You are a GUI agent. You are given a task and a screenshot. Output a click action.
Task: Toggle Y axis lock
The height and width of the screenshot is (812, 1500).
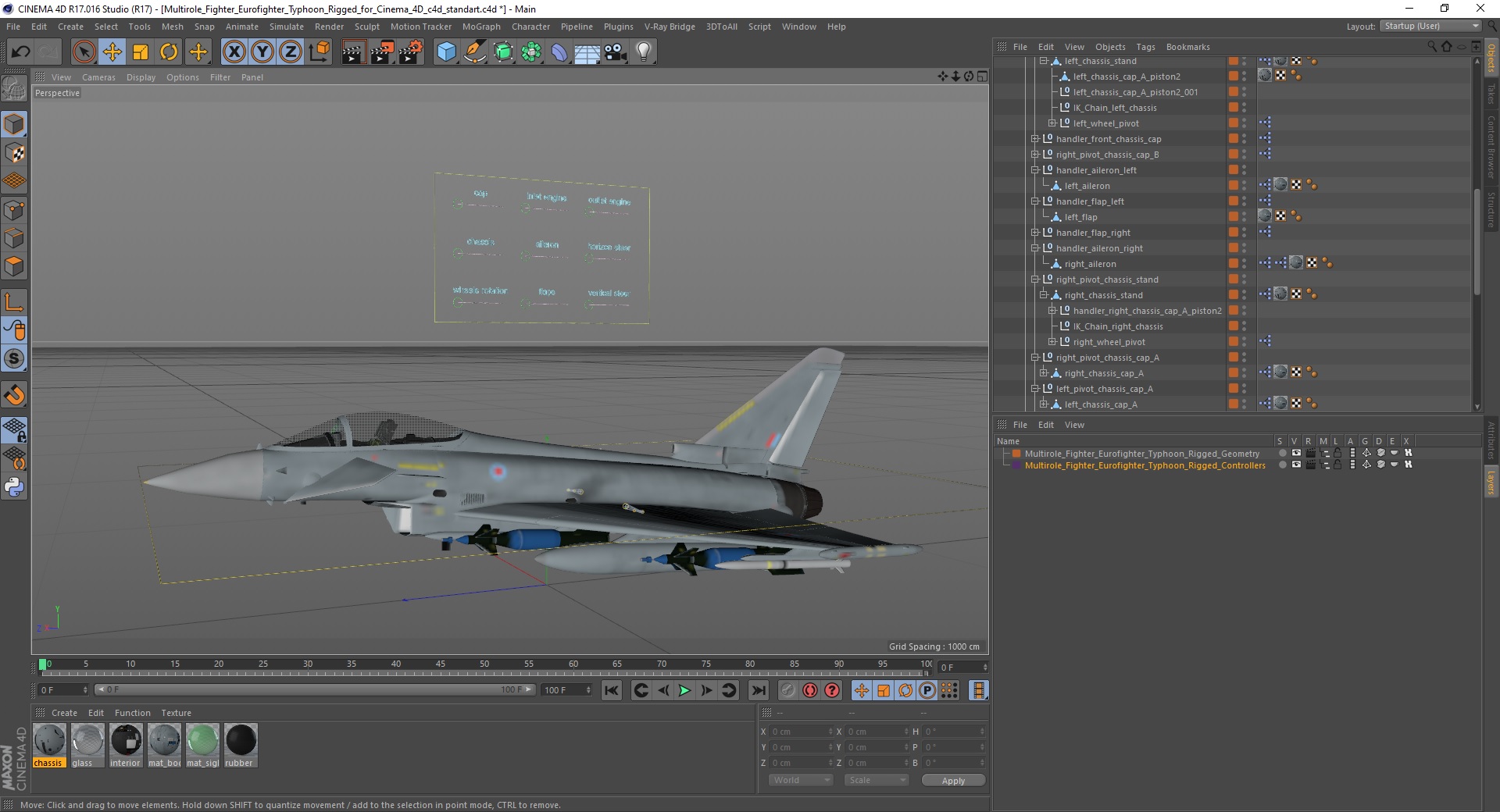[x=262, y=52]
